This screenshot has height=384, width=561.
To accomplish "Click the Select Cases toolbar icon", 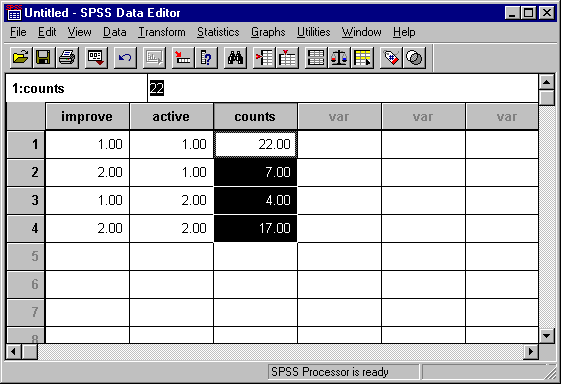I will pos(362,58).
